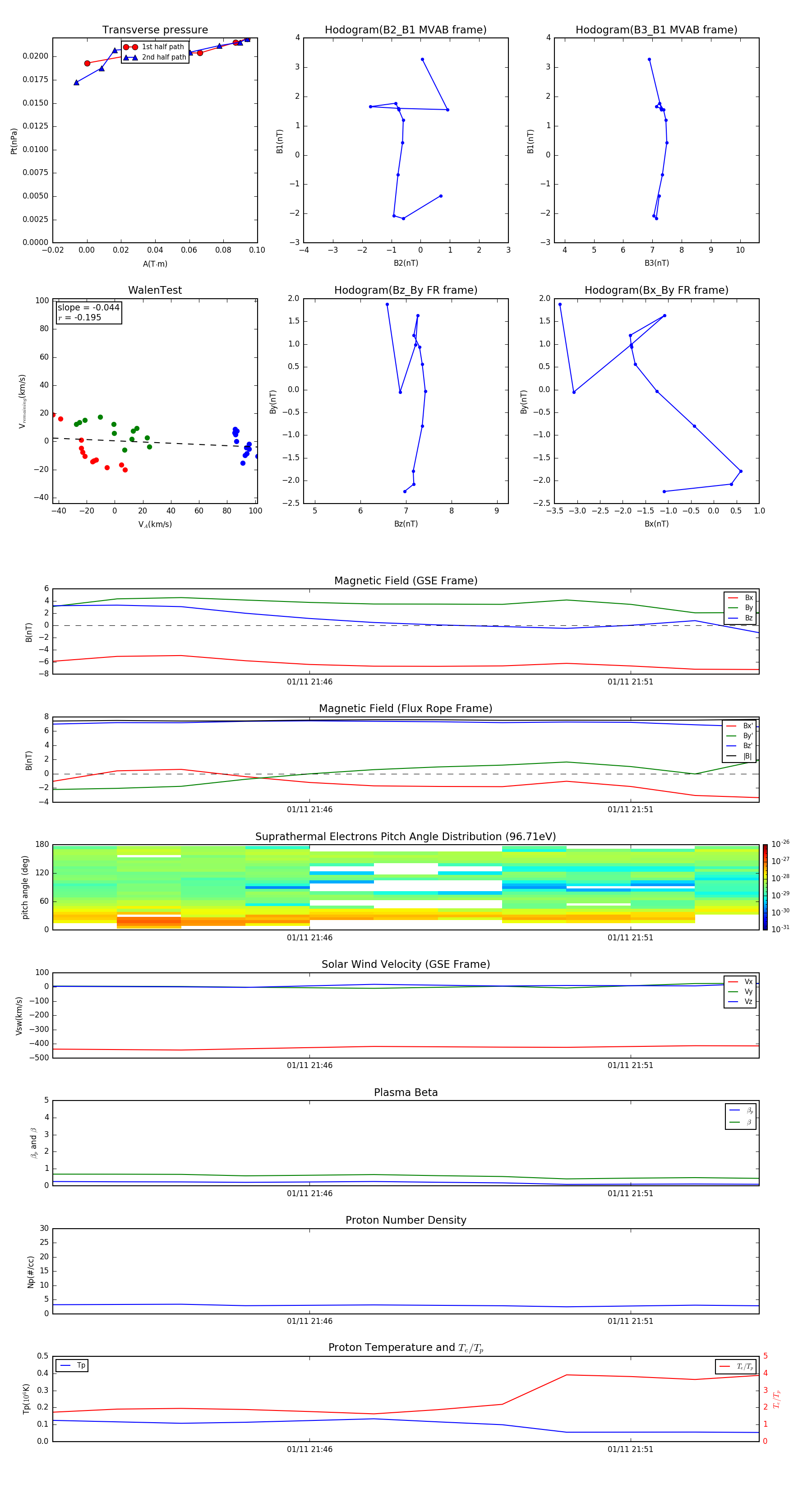Click the 'By' legend entry in GSE magnetic field

tap(740, 607)
